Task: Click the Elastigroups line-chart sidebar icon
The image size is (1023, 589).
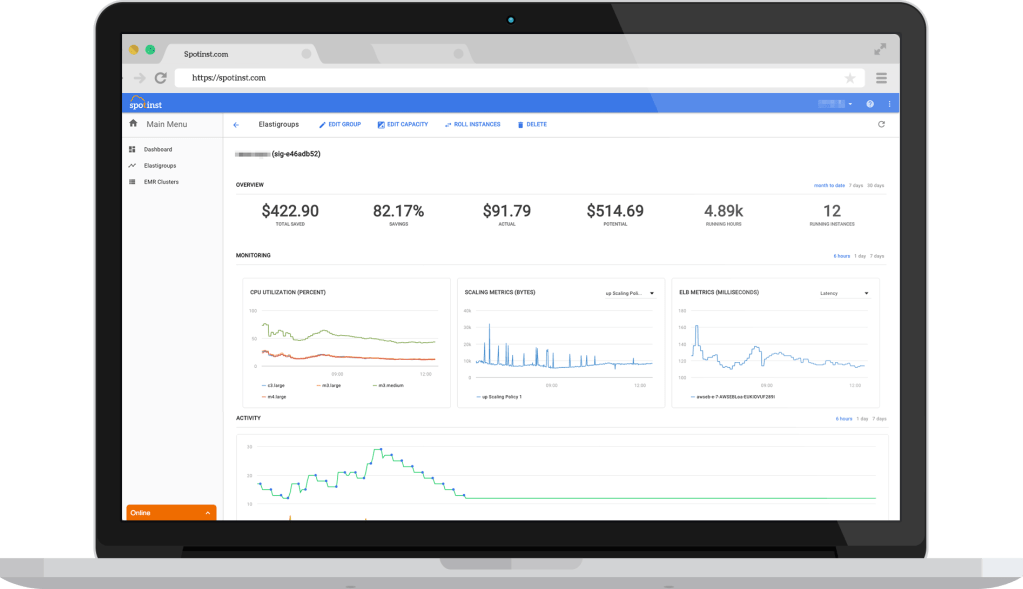Action: point(132,166)
